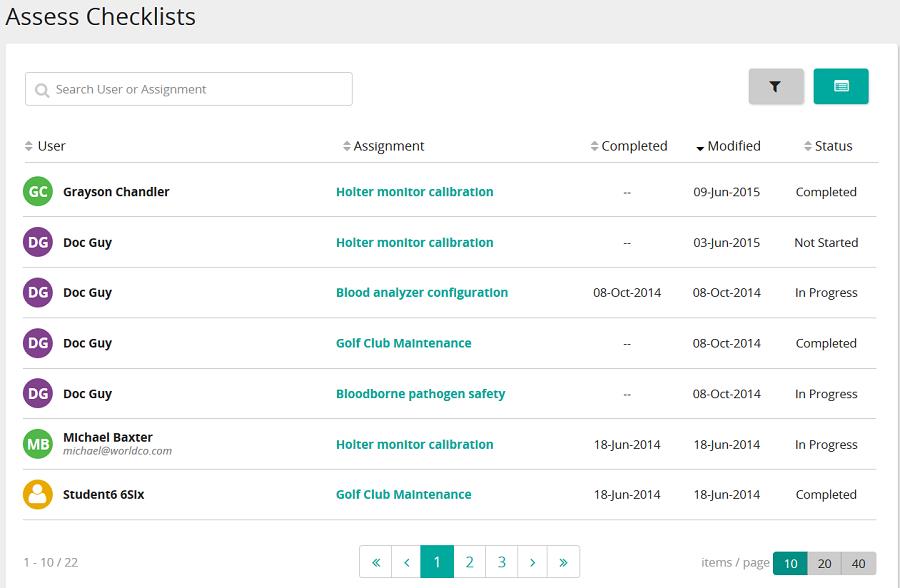The width and height of the screenshot is (900, 588).
Task: Click the teal list view button
Action: (841, 87)
